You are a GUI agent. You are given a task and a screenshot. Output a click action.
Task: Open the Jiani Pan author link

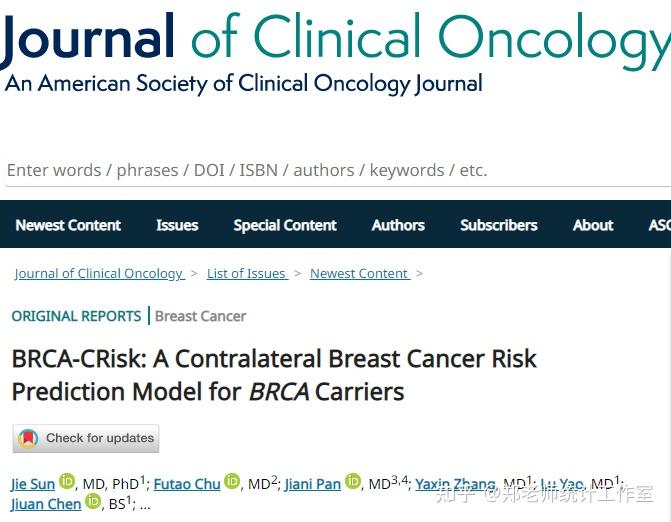tap(313, 484)
